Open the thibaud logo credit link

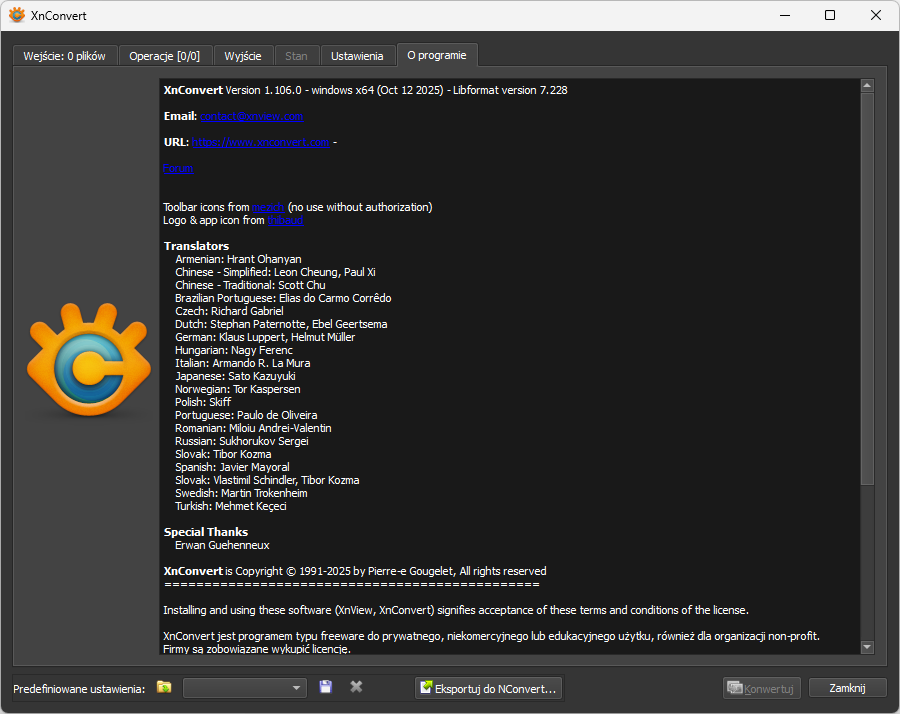(x=285, y=220)
